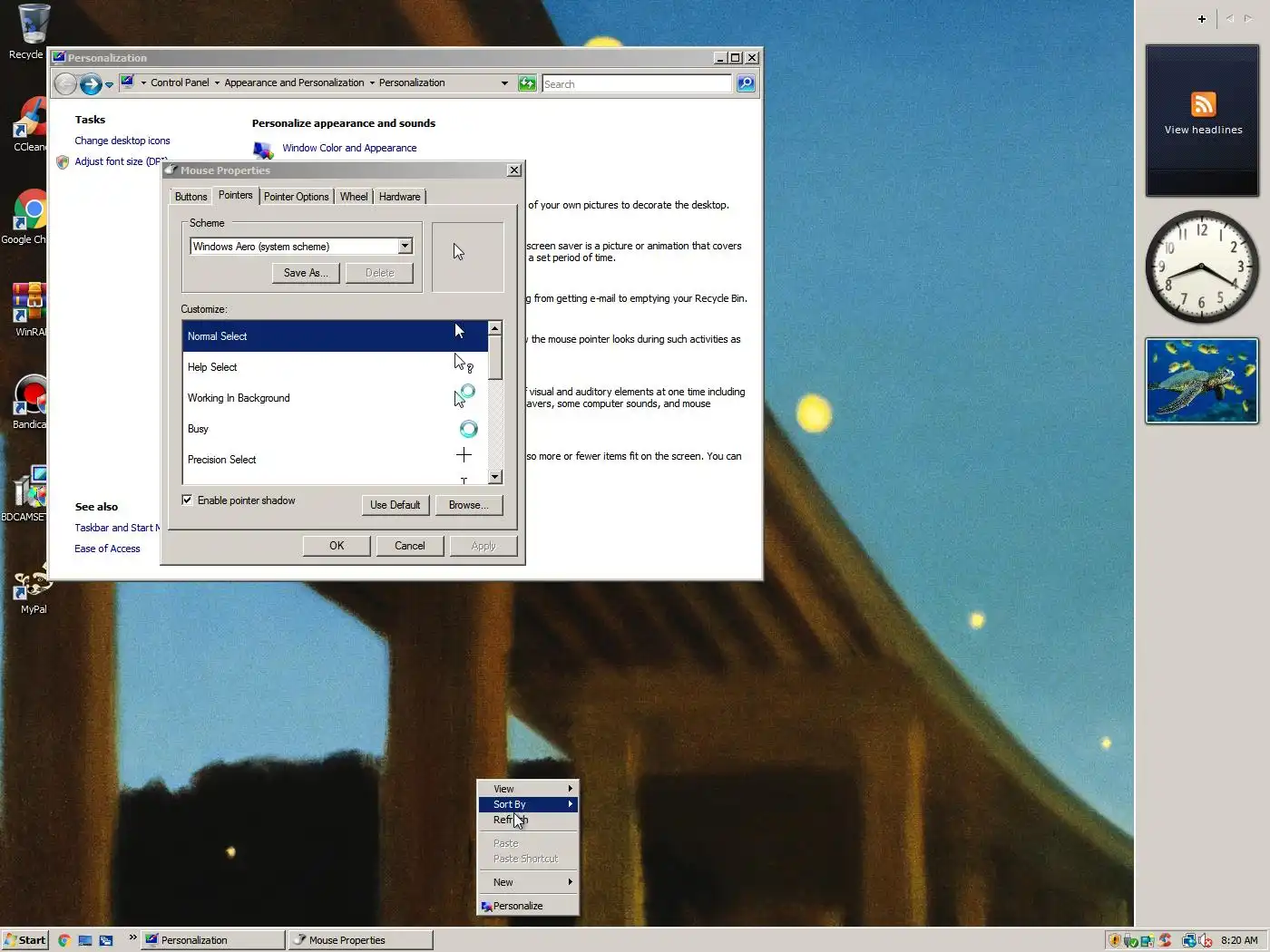Open the recent pages dropdown arrow
Image resolution: width=1270 pixels, height=952 pixels.
click(109, 84)
